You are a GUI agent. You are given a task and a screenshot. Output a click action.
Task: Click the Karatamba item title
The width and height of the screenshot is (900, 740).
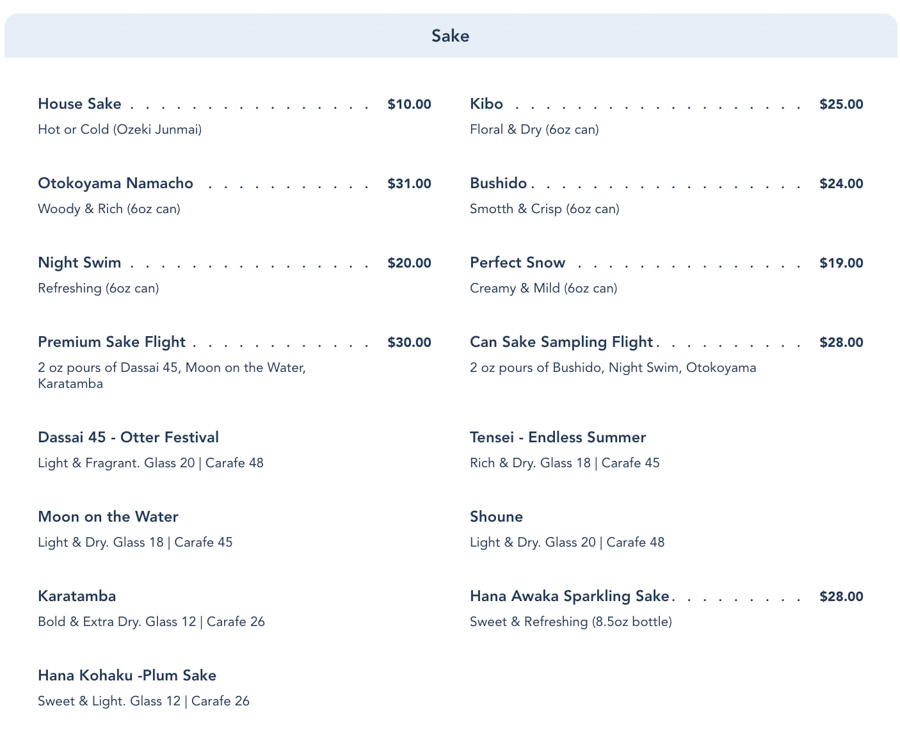pos(77,596)
